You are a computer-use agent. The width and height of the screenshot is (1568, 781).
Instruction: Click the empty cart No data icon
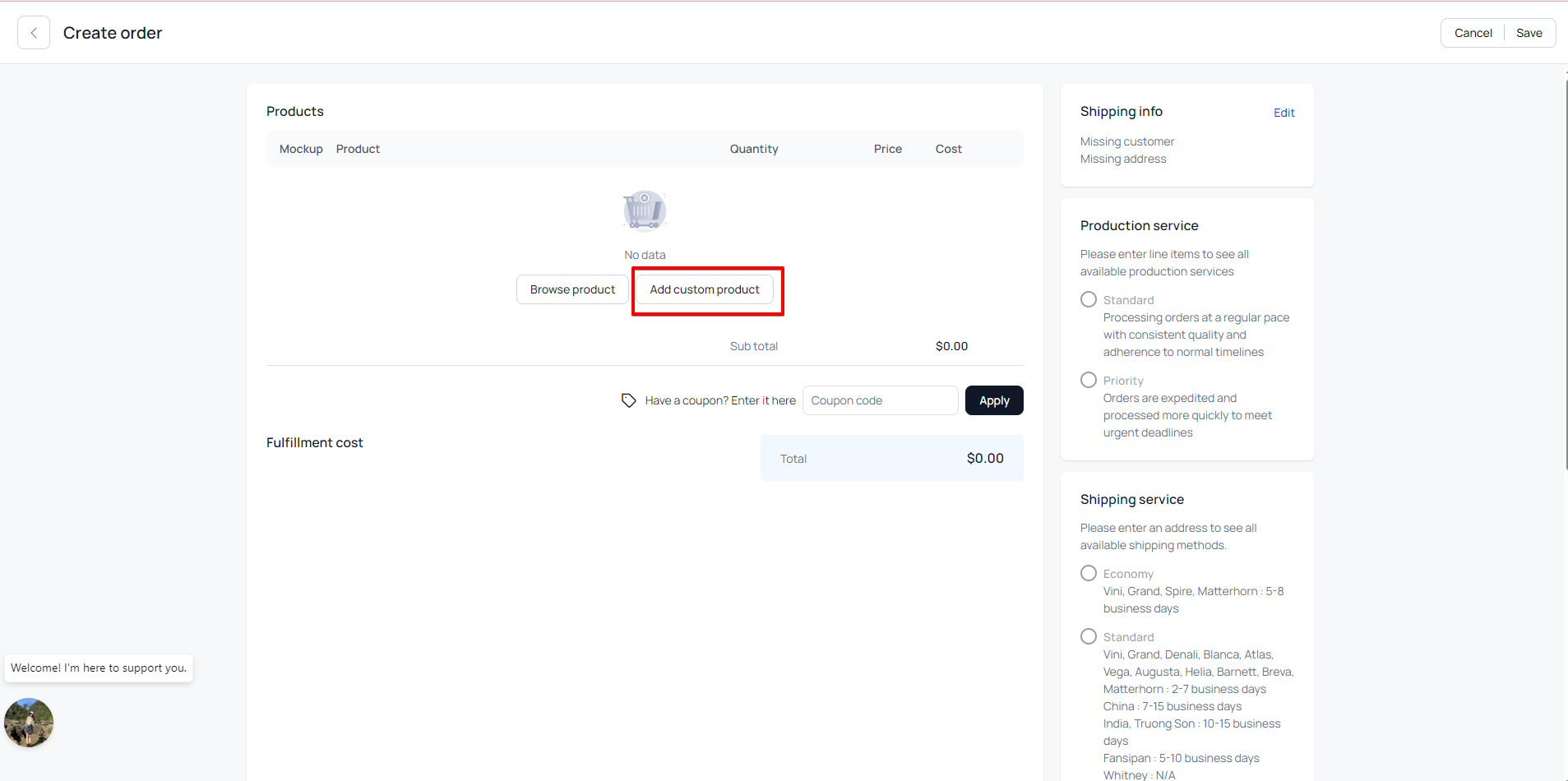(x=645, y=210)
